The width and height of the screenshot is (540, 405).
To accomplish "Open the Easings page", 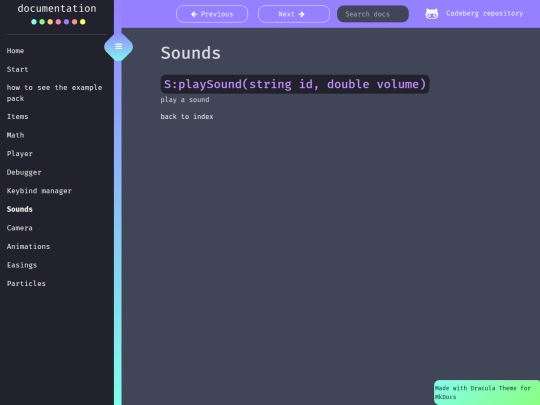I will 22,265.
